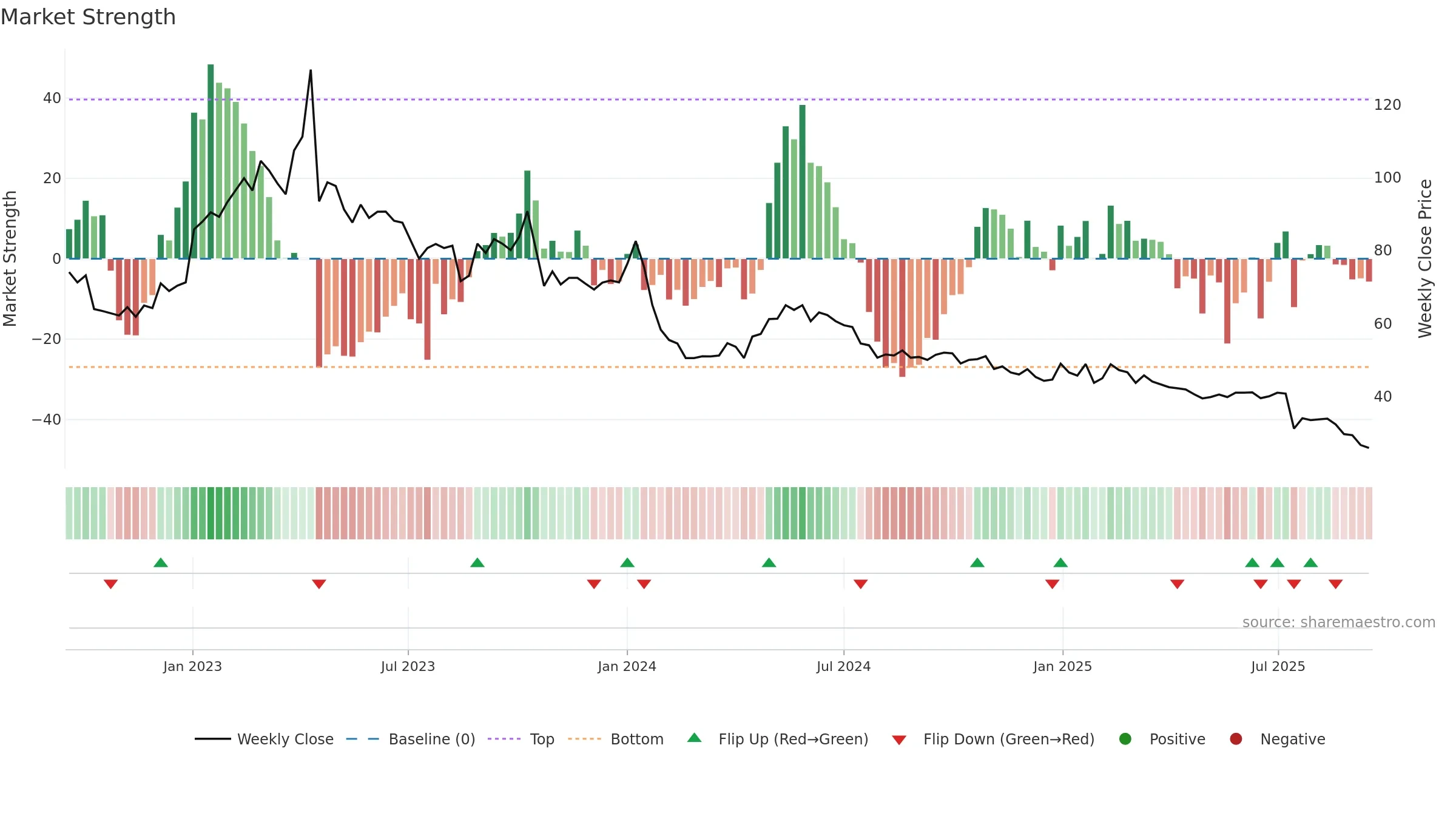Click the highest peak of the weekly close line

coord(311,70)
